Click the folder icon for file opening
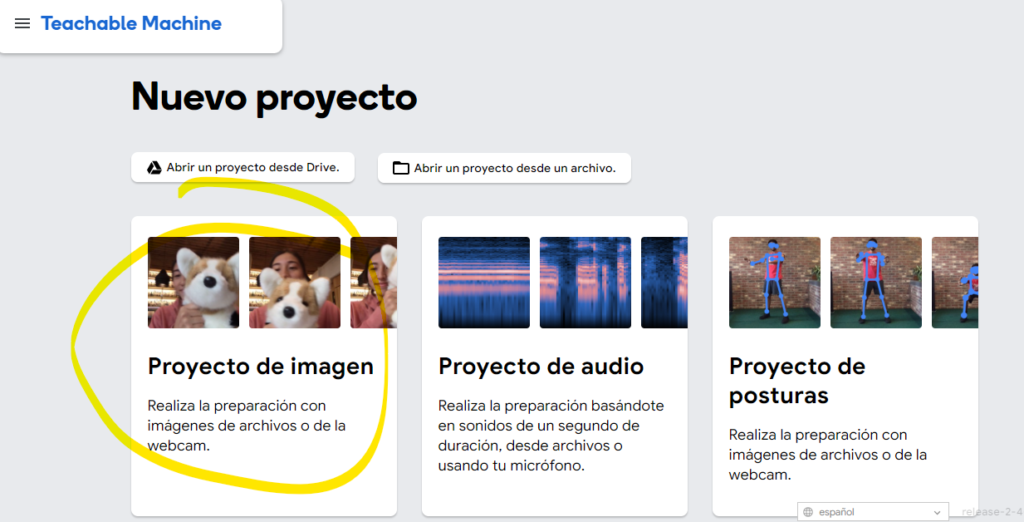1024x522 pixels. coord(401,169)
